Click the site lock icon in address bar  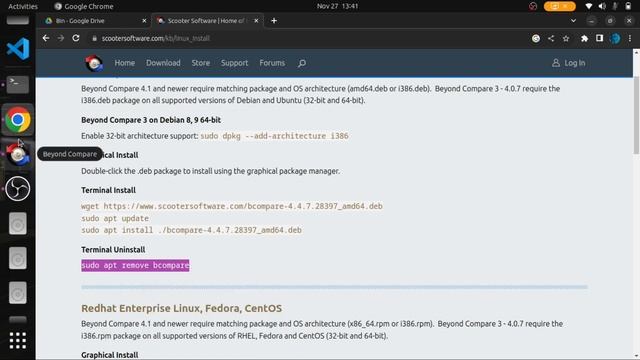pyautogui.click(x=94, y=38)
